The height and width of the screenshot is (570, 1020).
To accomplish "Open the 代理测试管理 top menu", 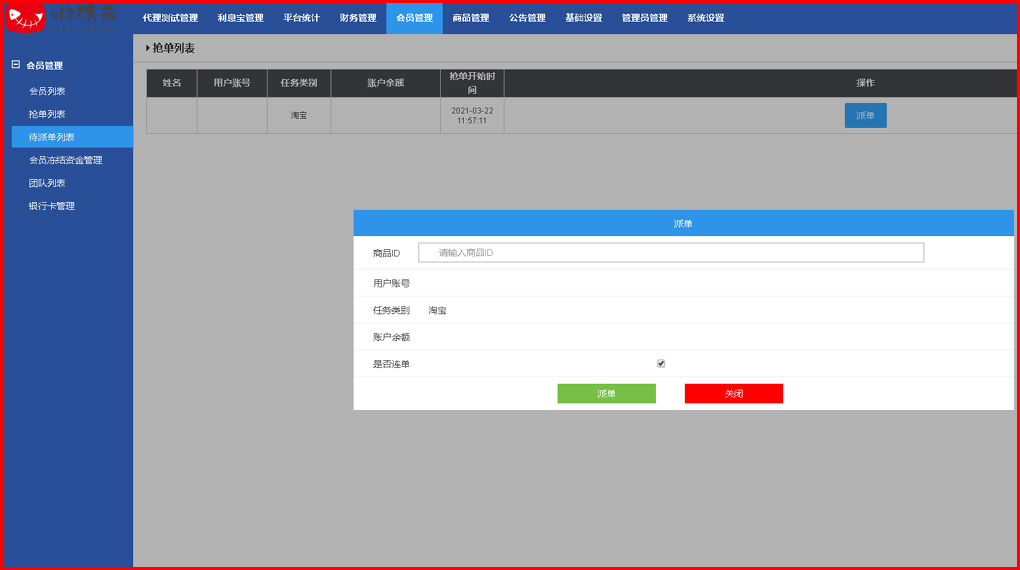I will (170, 18).
